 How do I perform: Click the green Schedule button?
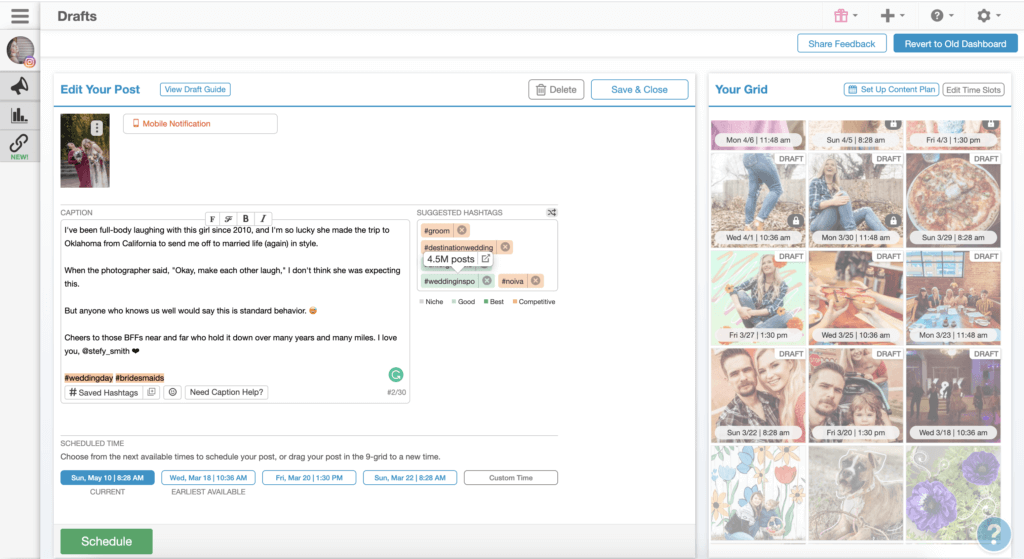click(106, 541)
